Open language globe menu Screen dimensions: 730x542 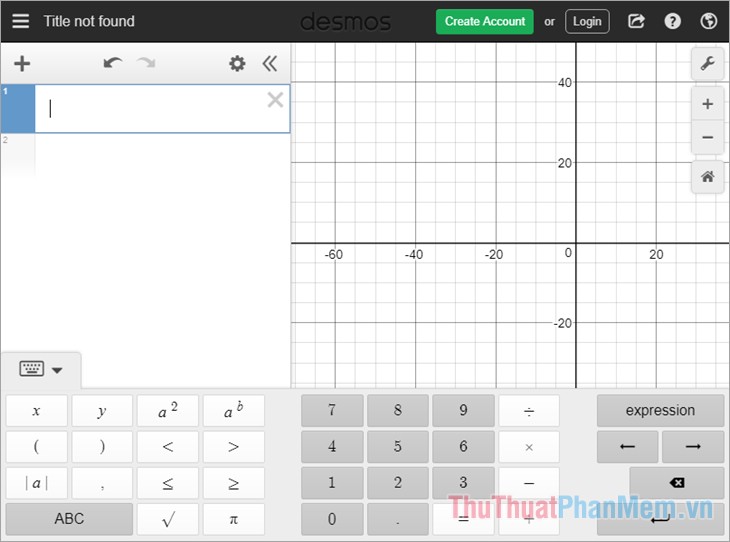click(x=709, y=21)
